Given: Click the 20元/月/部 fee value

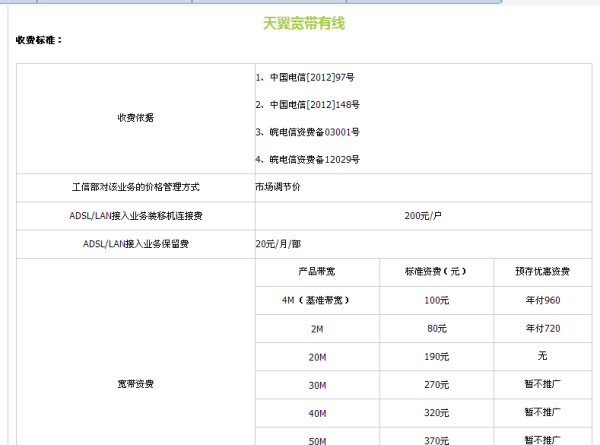Looking at the screenshot, I should (x=278, y=244).
